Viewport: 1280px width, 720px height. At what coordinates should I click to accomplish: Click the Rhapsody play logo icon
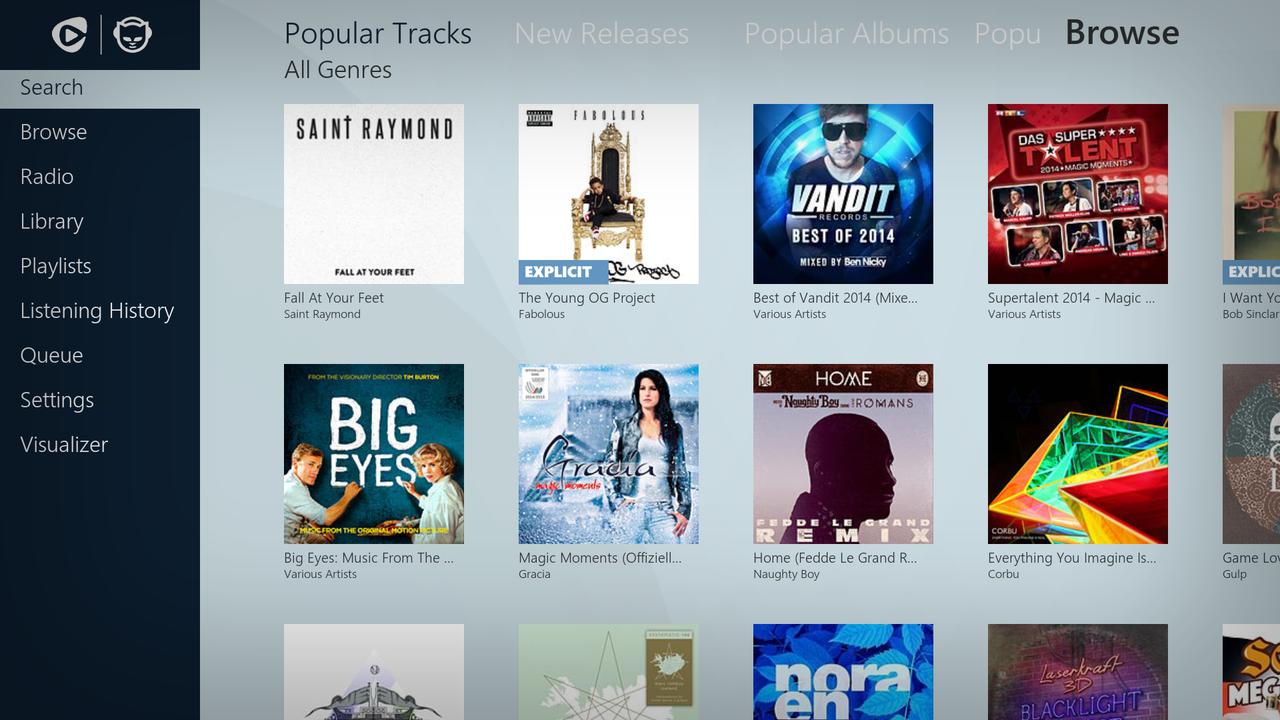[x=70, y=35]
